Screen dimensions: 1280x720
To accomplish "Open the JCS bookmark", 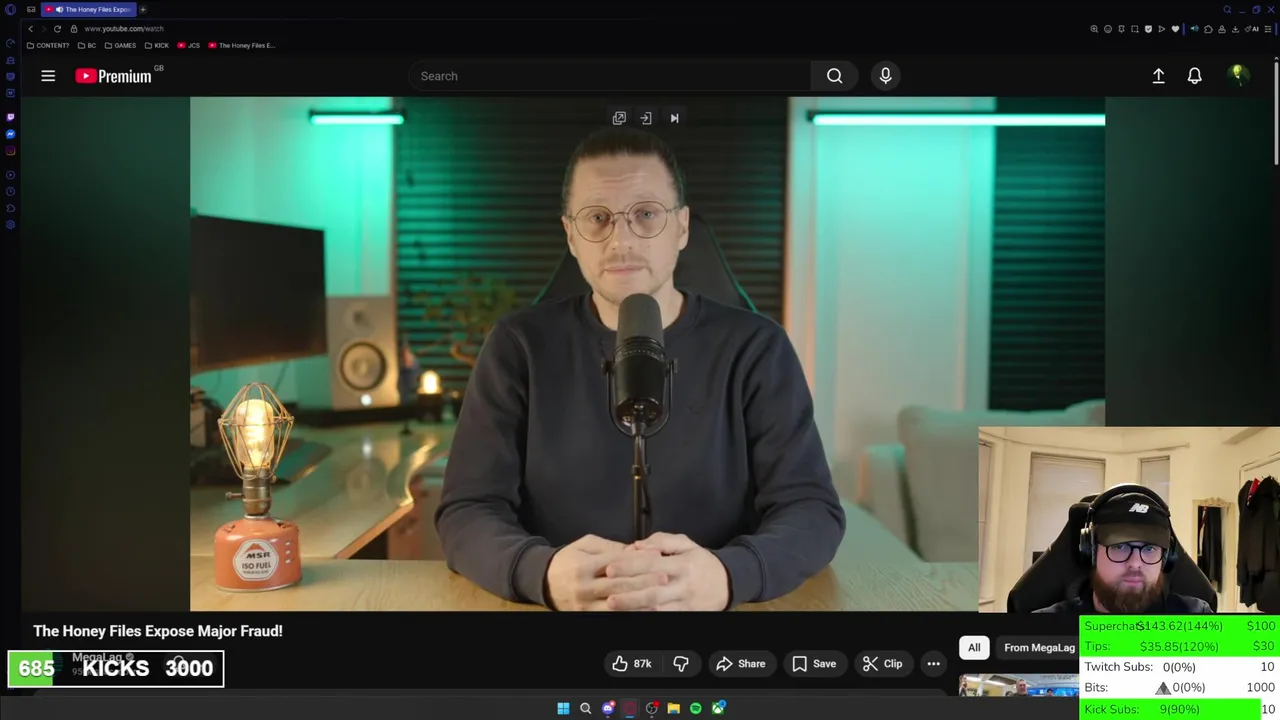I will [x=189, y=45].
